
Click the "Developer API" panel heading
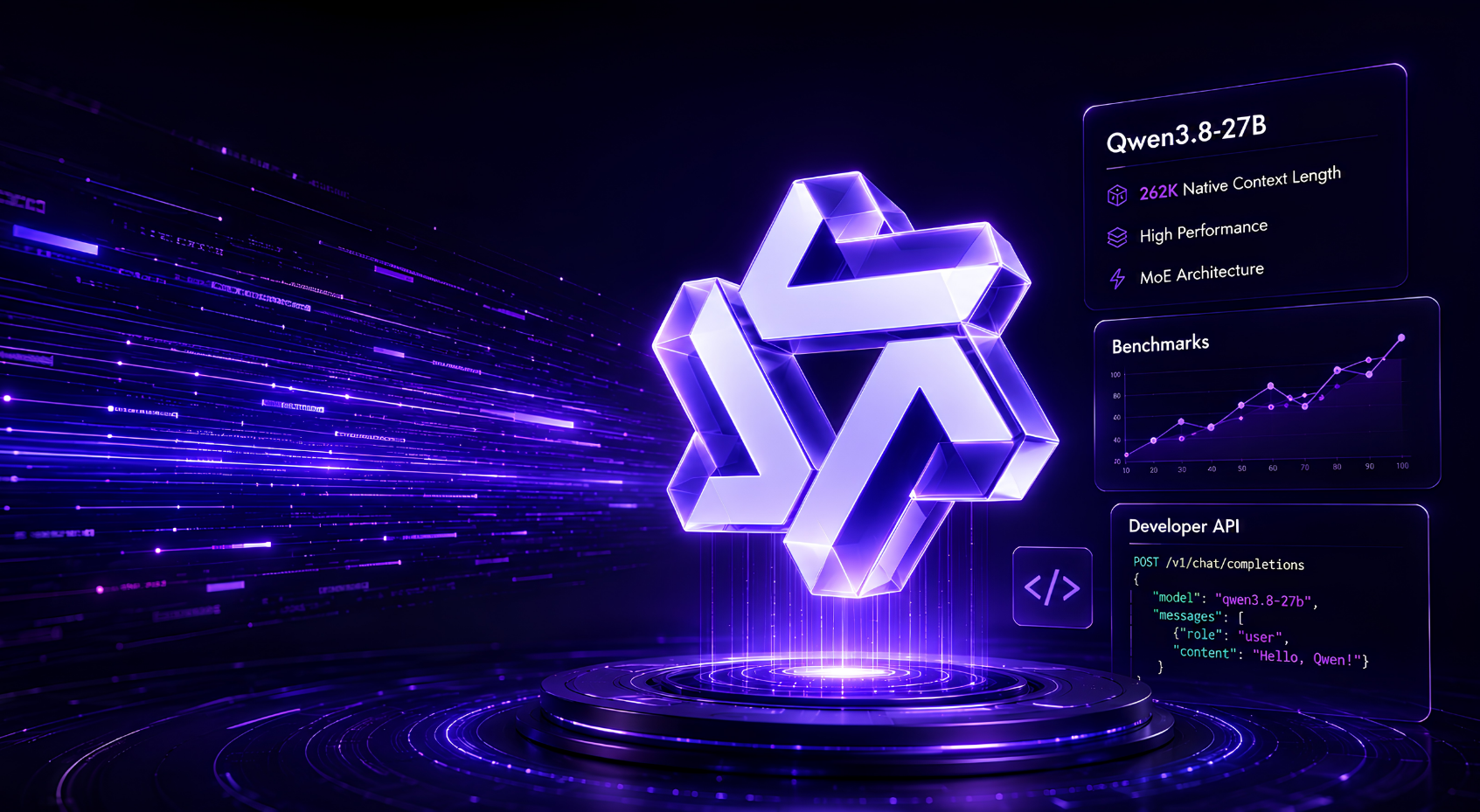pos(1184,526)
